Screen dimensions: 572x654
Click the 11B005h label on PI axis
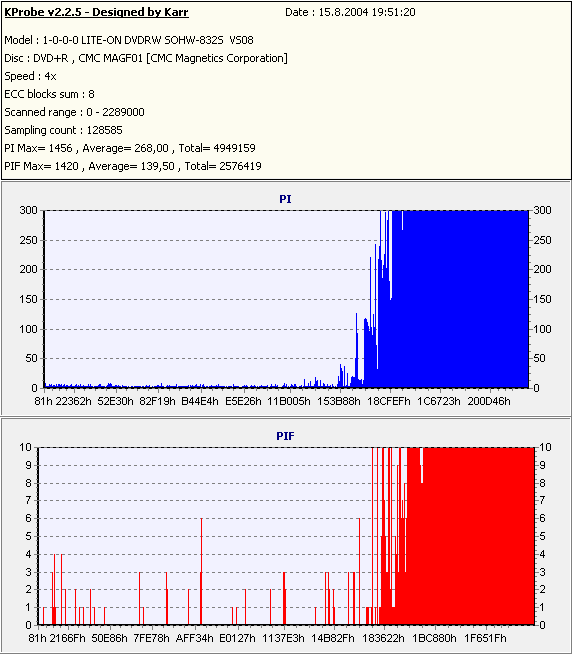[289, 401]
